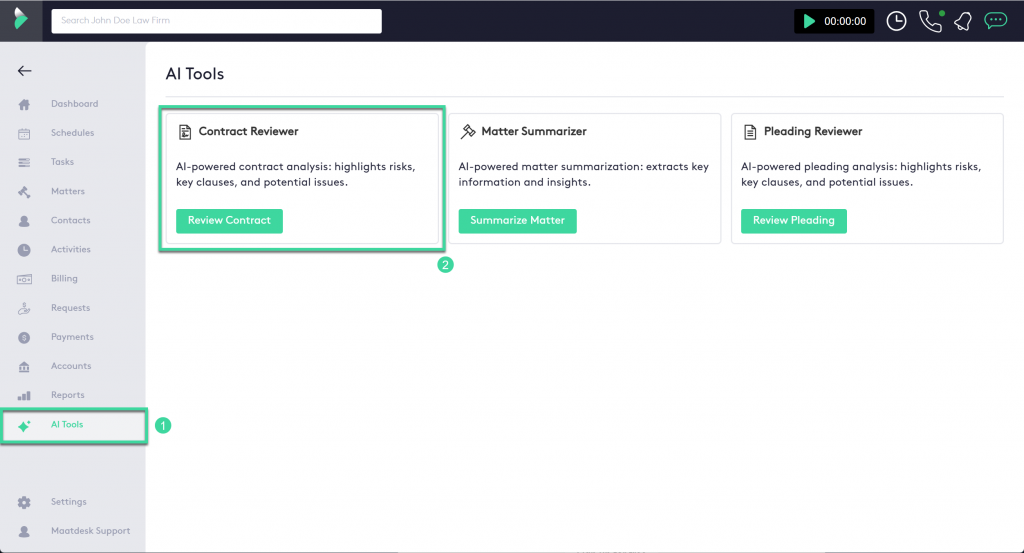Open Maatdesk Support link
The image size is (1024, 553).
pyautogui.click(x=90, y=531)
